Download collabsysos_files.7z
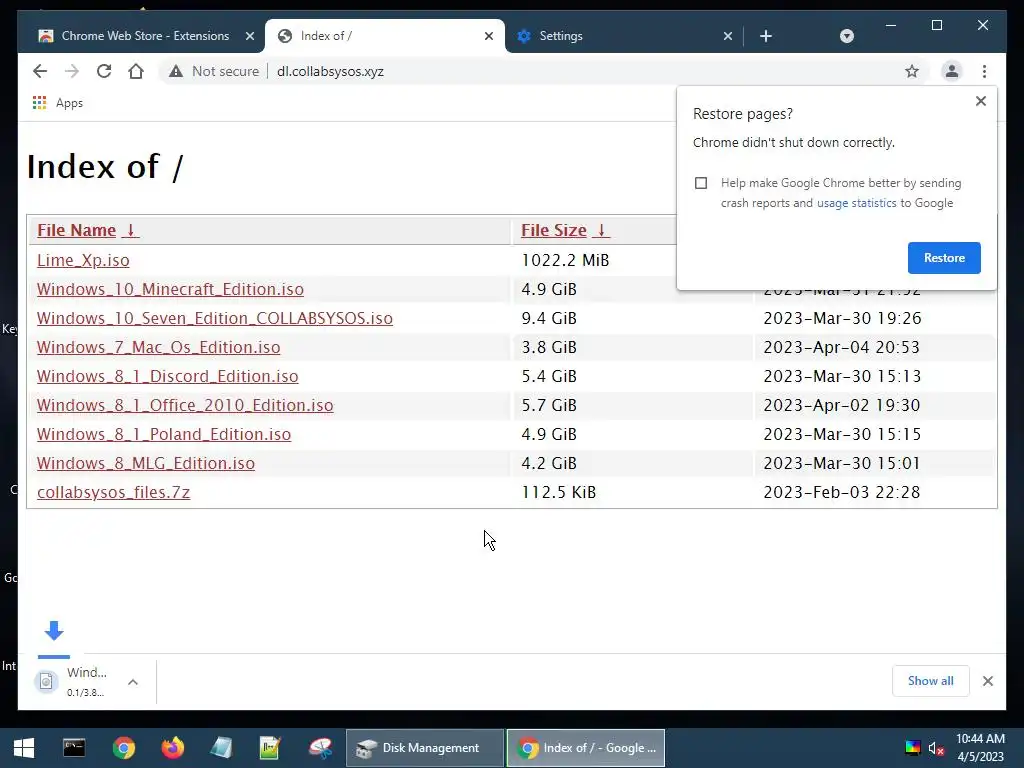This screenshot has height=768, width=1024. (114, 492)
